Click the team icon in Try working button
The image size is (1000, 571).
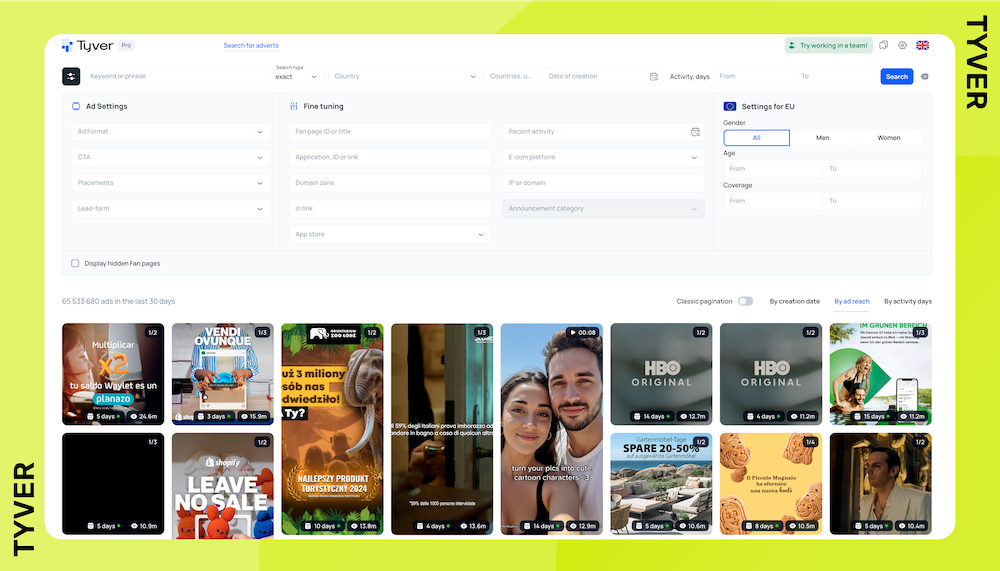pos(792,45)
